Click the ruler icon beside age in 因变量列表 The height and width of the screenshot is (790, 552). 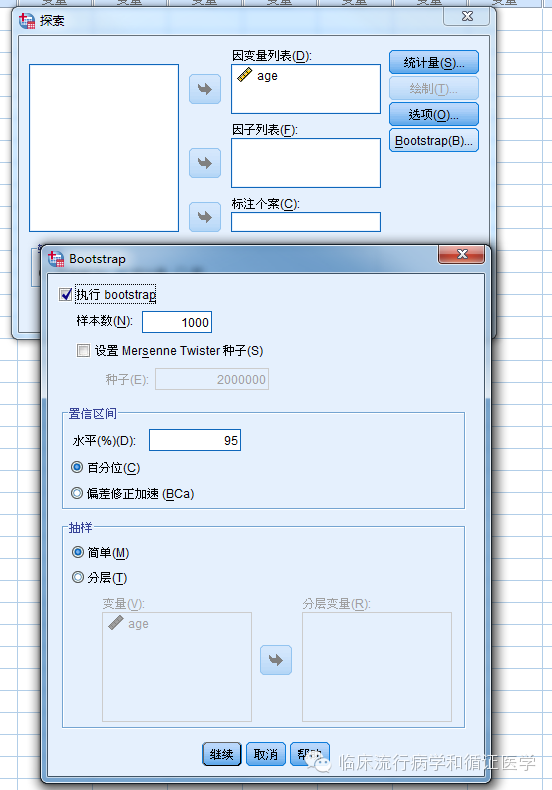(x=244, y=76)
